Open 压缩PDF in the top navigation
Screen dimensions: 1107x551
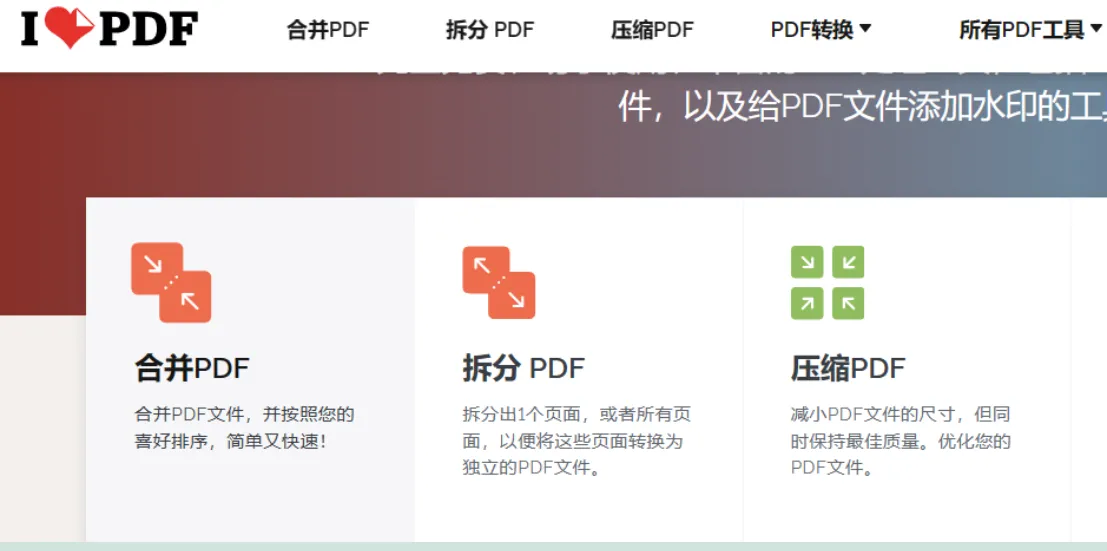pos(652,30)
